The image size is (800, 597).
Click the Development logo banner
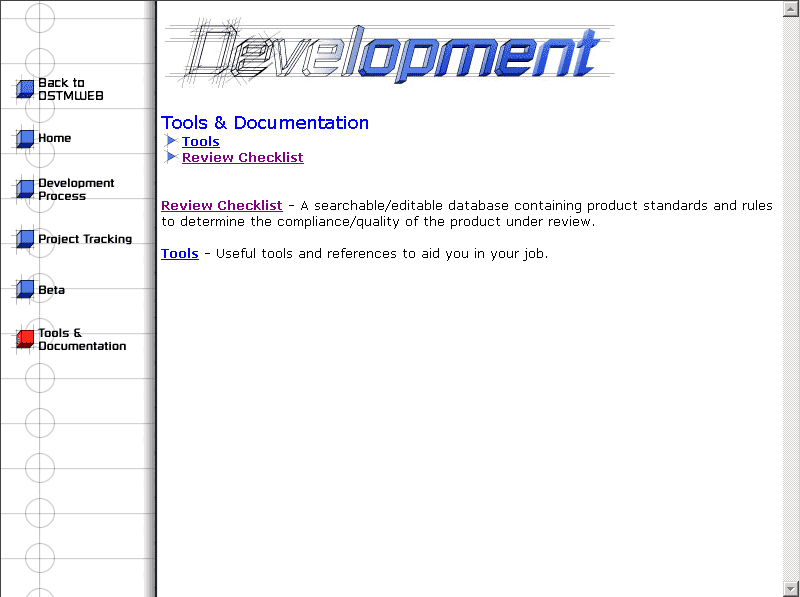pos(390,52)
